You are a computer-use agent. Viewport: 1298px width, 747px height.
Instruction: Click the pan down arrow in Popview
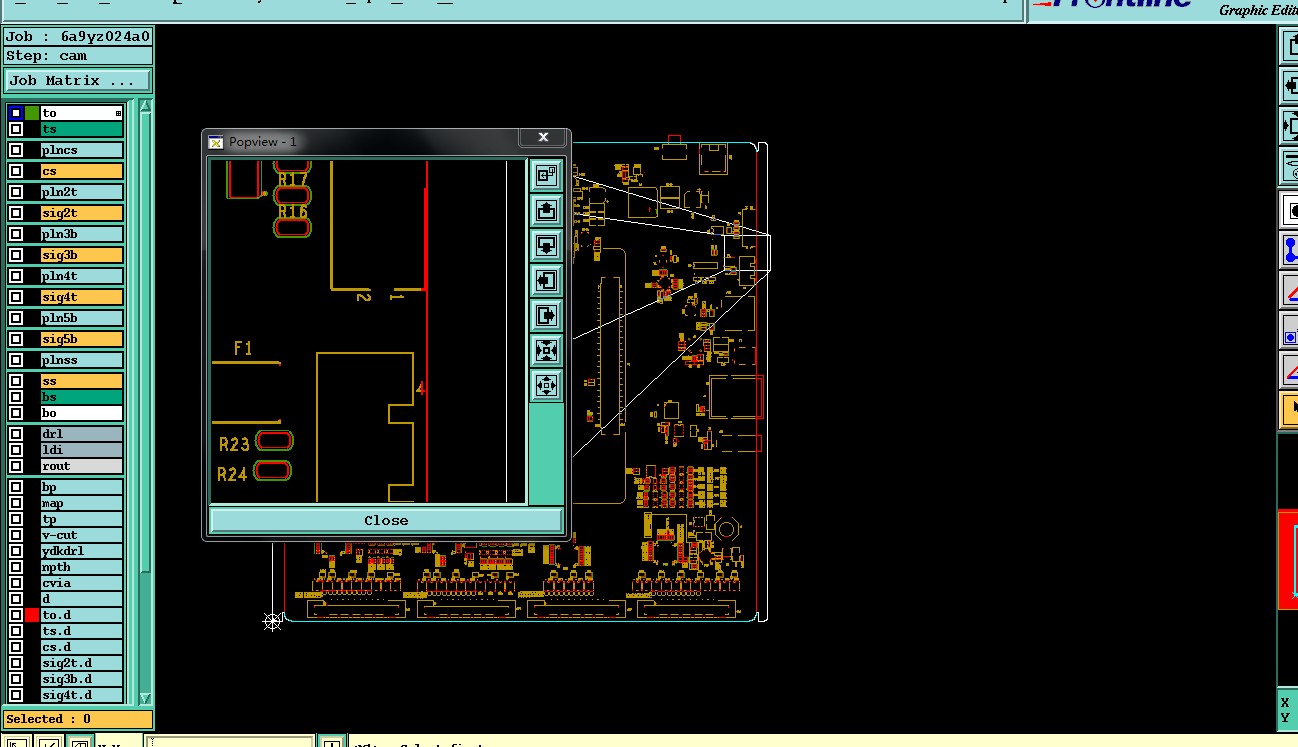[546, 245]
